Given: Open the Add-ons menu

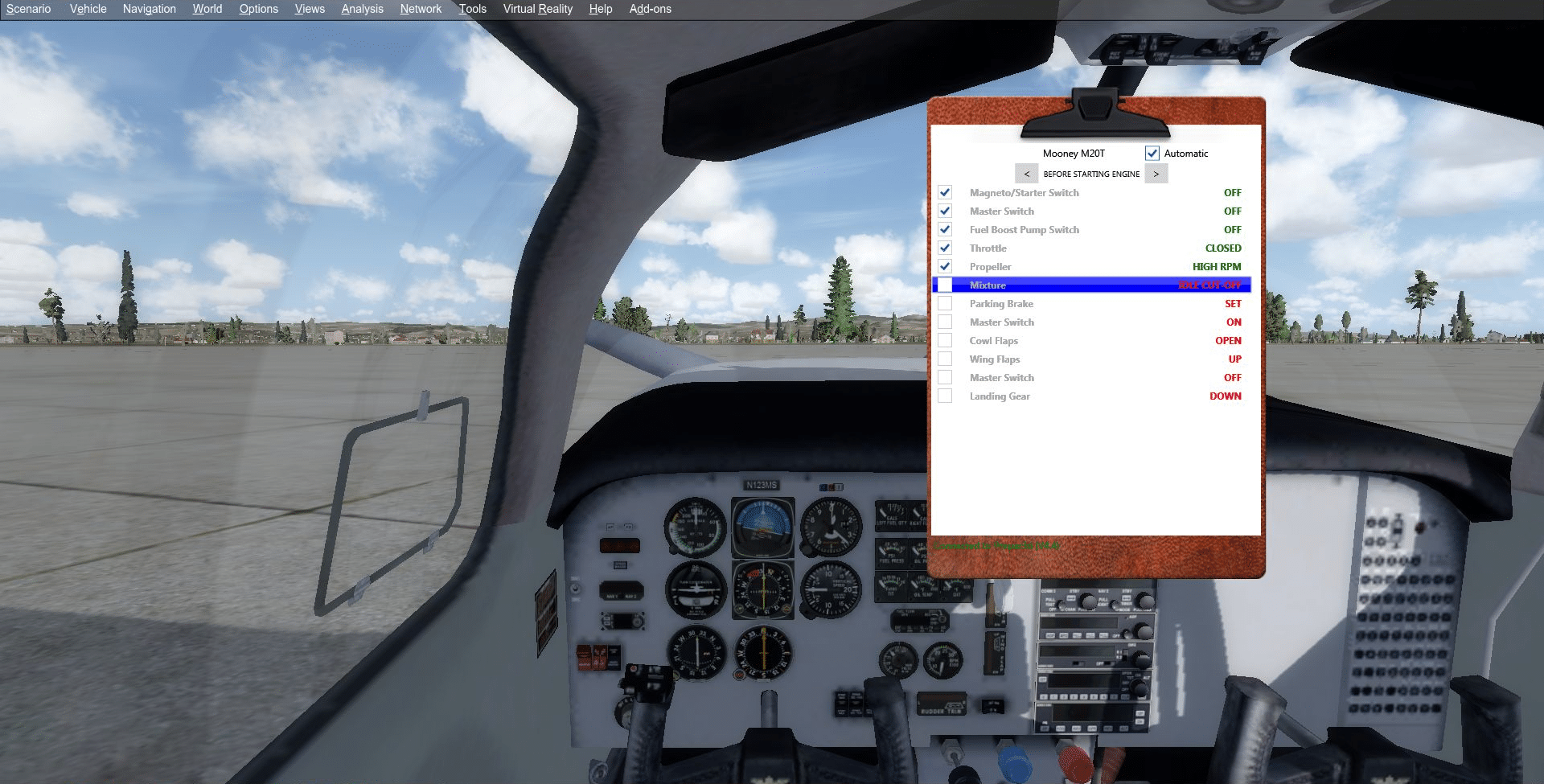Looking at the screenshot, I should tap(650, 9).
